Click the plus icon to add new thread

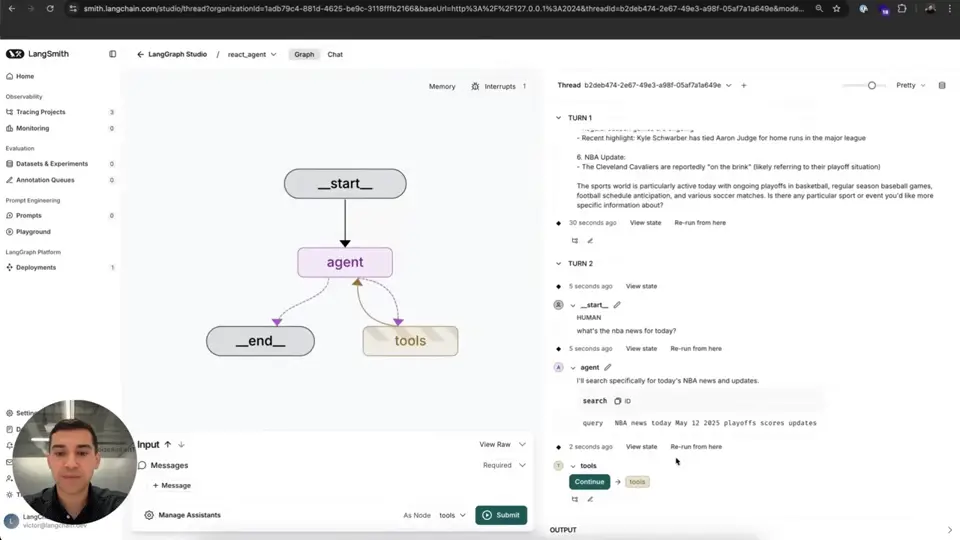744,86
